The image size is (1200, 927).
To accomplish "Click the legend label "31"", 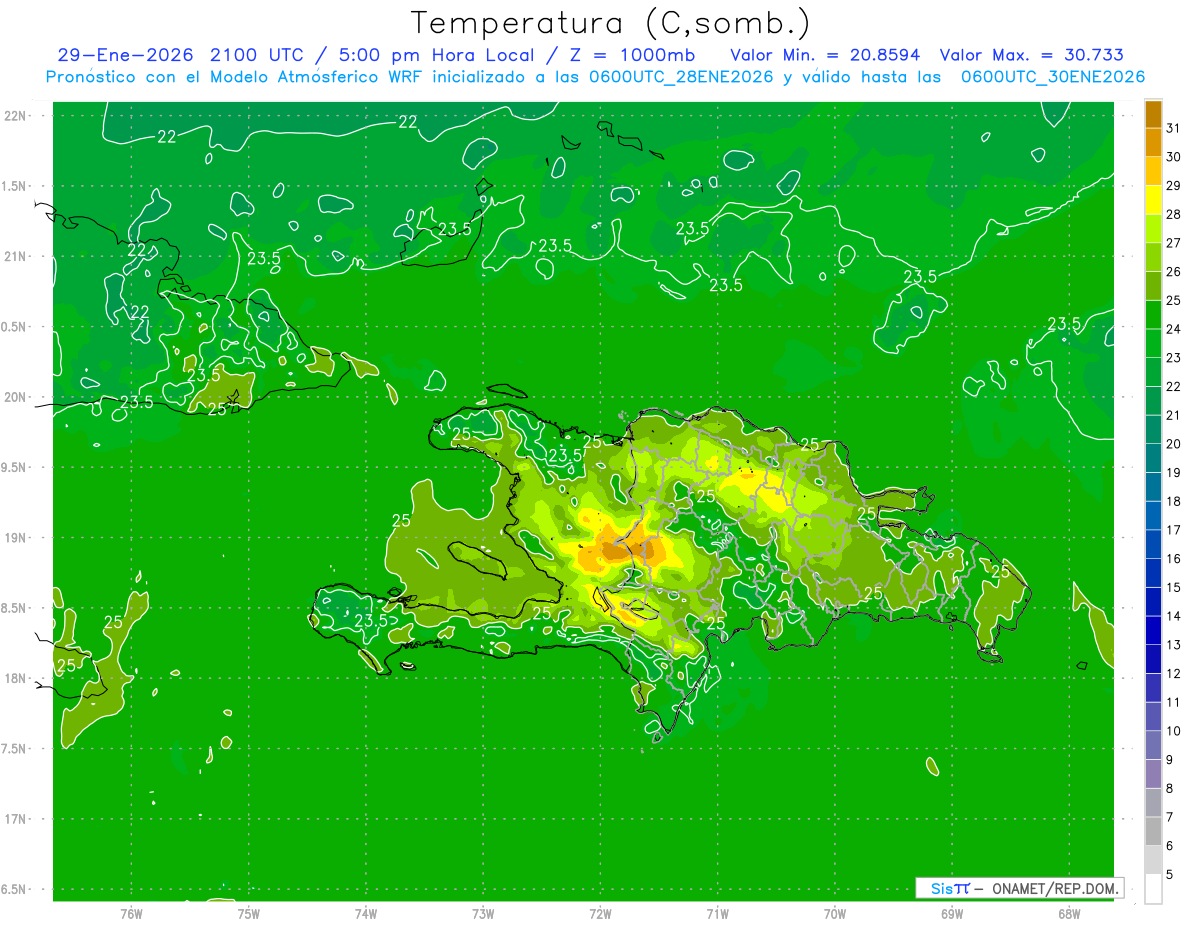I will 1173,128.
